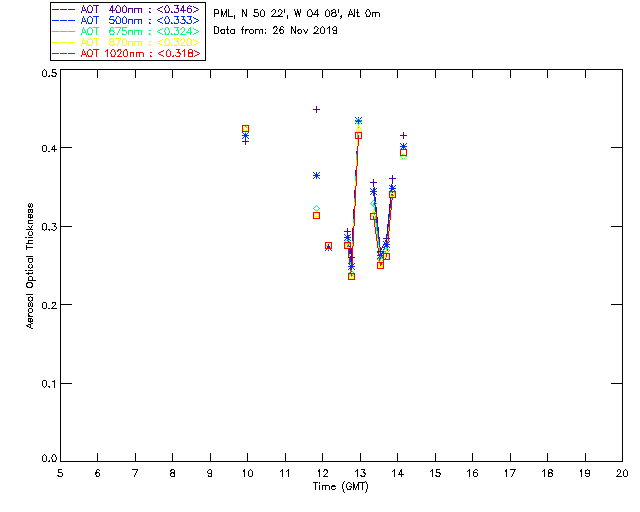Click the x-axis label 15
Viewport: 640px width, 512px height.
click(x=435, y=473)
